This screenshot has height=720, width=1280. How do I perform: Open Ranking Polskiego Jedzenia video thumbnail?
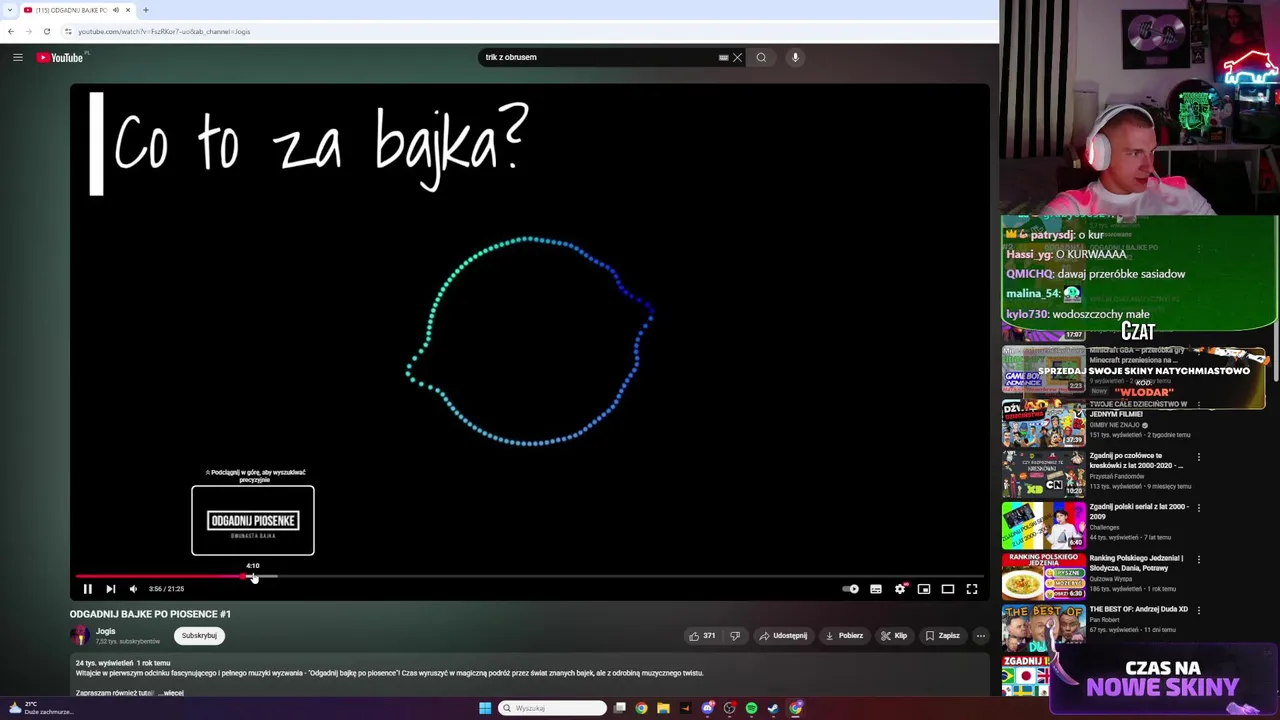coord(1044,576)
